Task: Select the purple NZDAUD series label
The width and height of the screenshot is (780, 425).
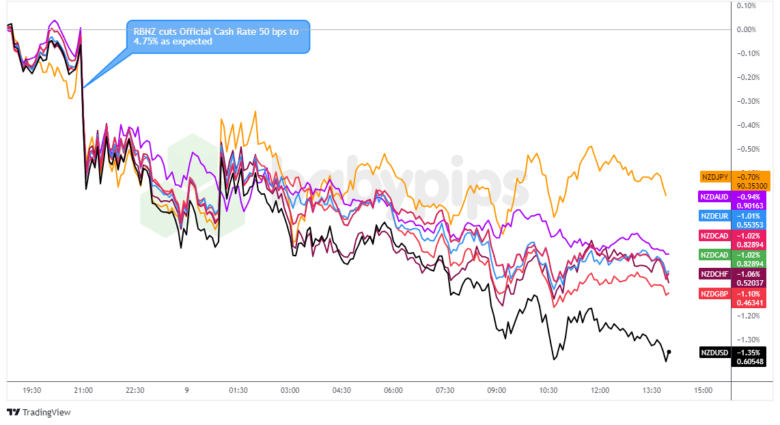Action: 715,197
